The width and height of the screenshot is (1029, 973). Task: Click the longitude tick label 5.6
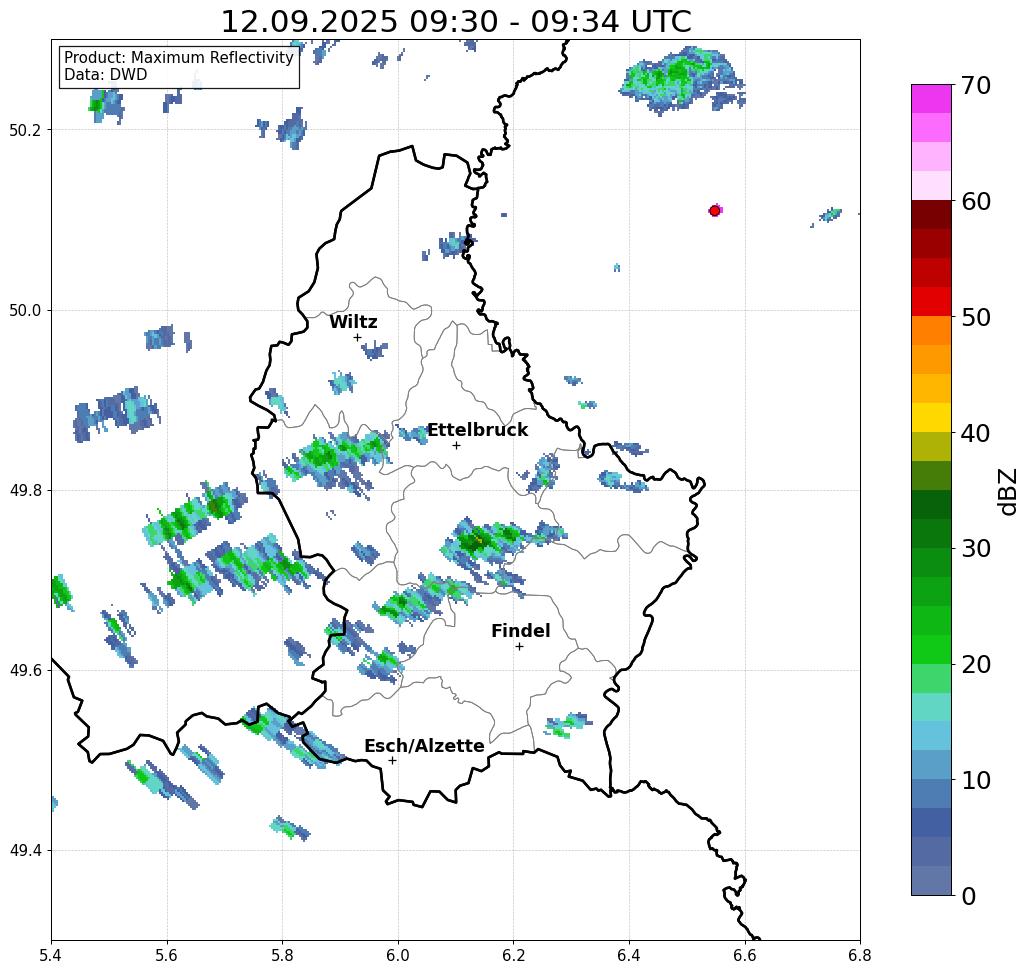[167, 955]
